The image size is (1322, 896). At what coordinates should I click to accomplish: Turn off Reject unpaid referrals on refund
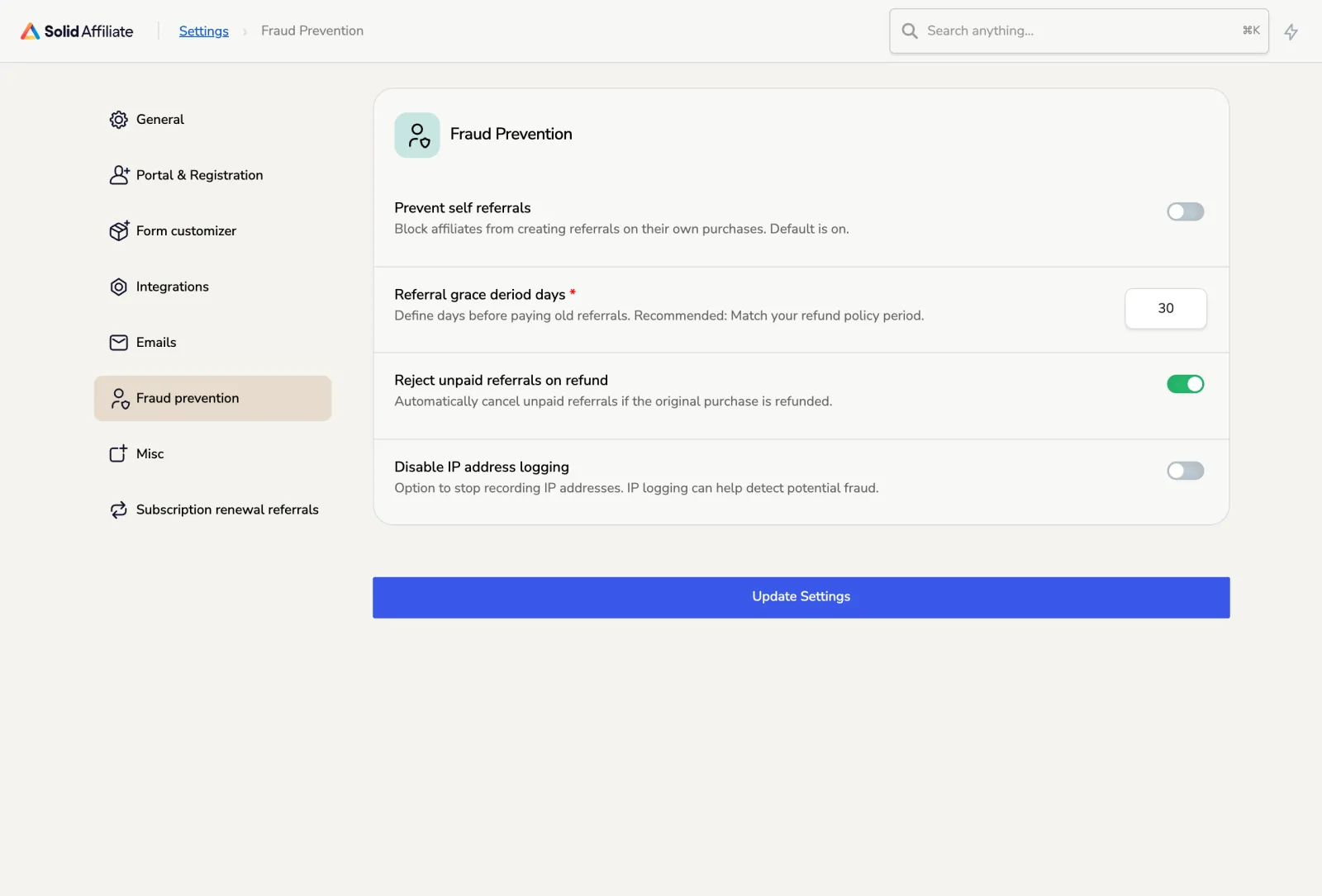[1185, 384]
